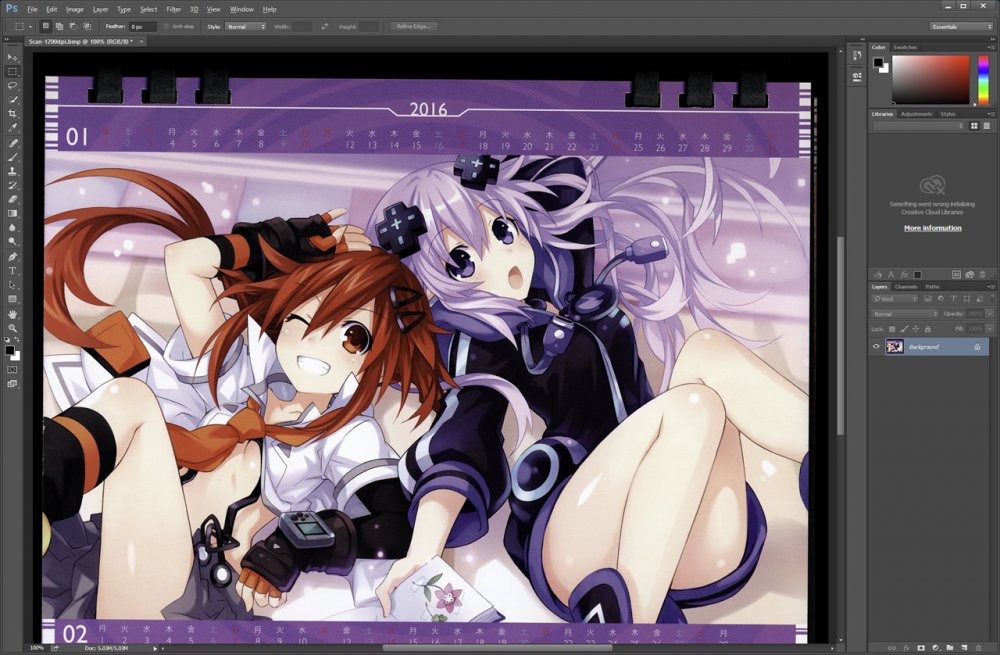Show Libraries items in grid view
This screenshot has height=655, width=1000.
(974, 126)
